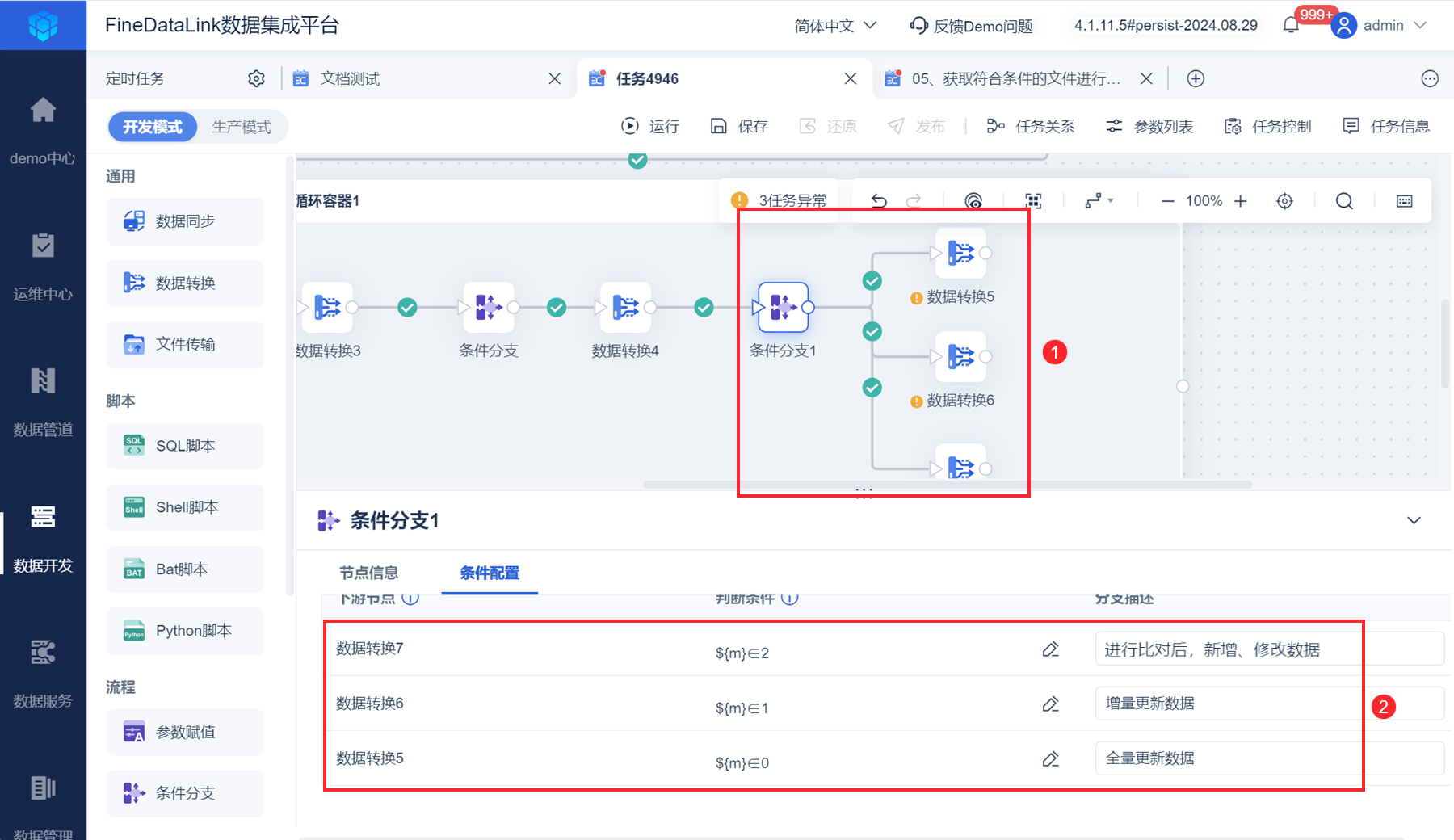Go to 运维中心 in sidebar
1454x840 pixels.
point(43,267)
